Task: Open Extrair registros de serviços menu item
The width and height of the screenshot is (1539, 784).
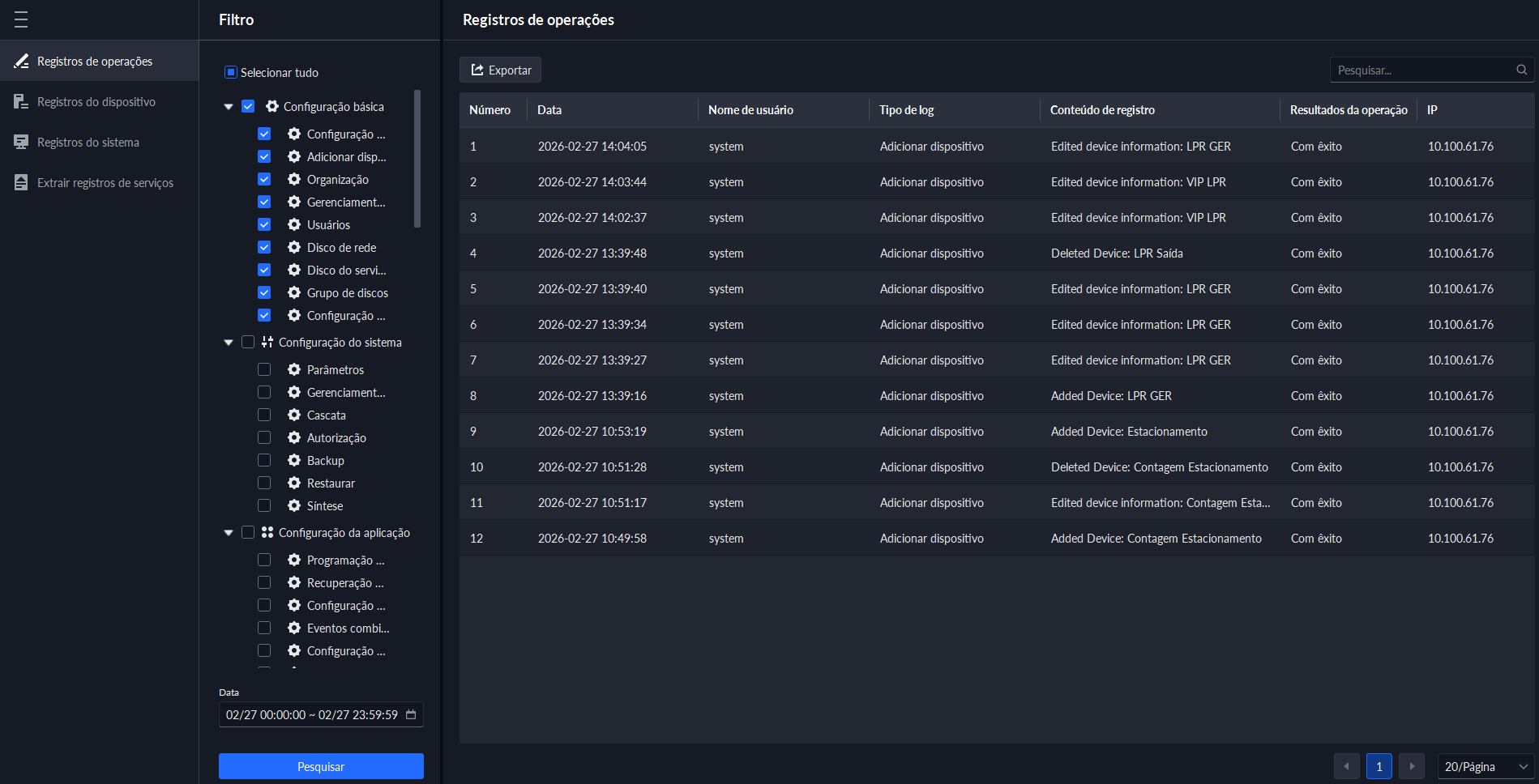Action: point(105,183)
